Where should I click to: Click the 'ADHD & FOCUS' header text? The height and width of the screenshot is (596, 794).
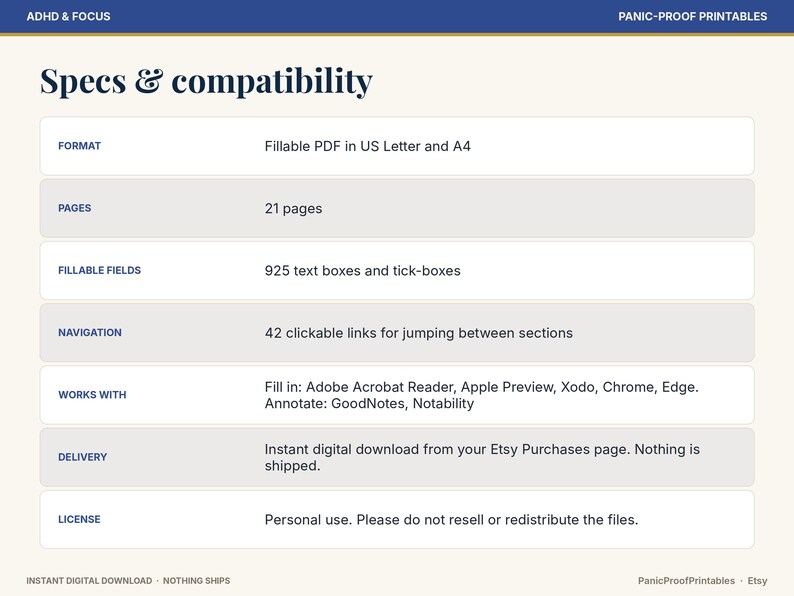68,16
